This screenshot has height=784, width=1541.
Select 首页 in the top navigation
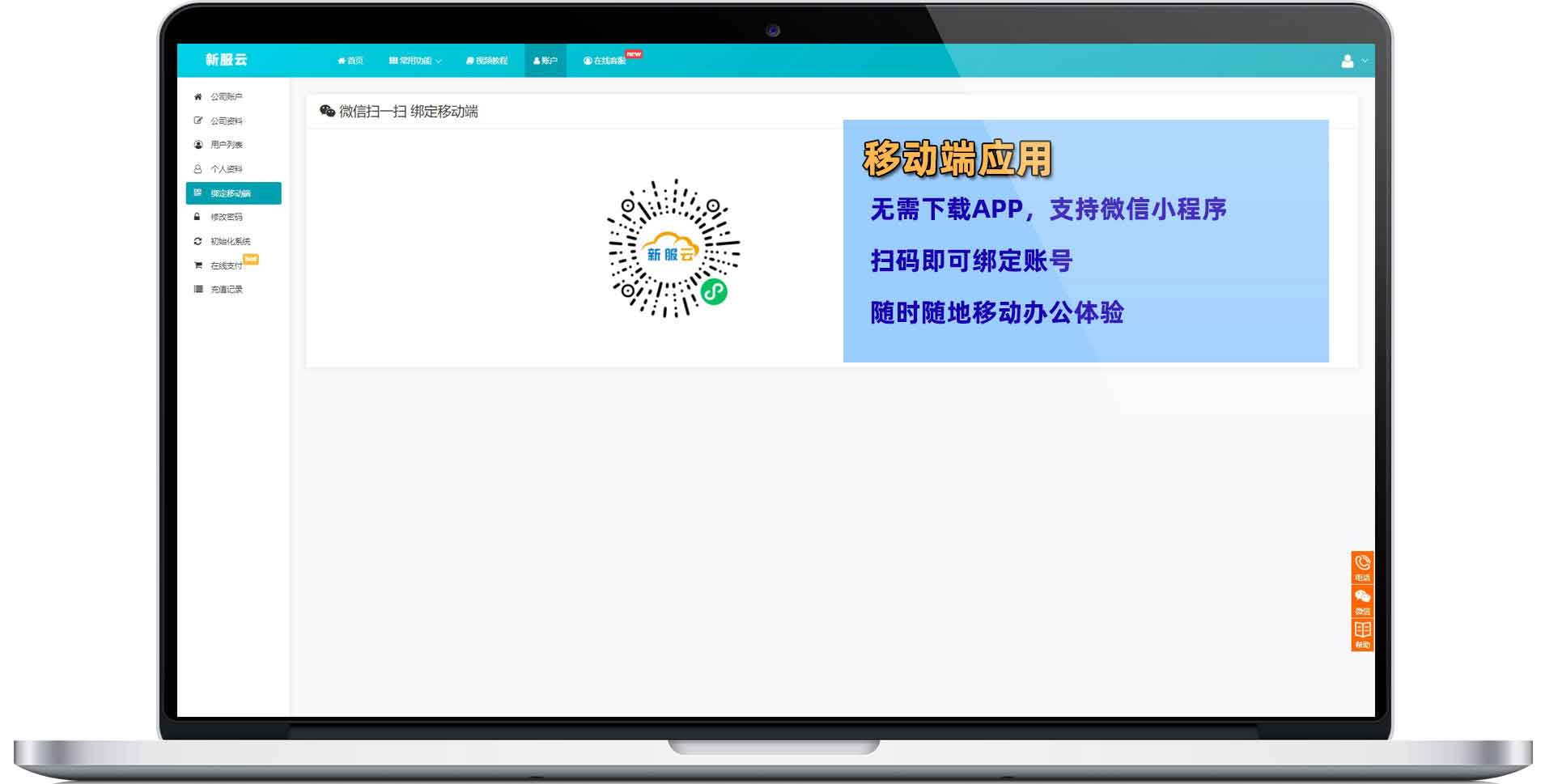click(x=350, y=60)
